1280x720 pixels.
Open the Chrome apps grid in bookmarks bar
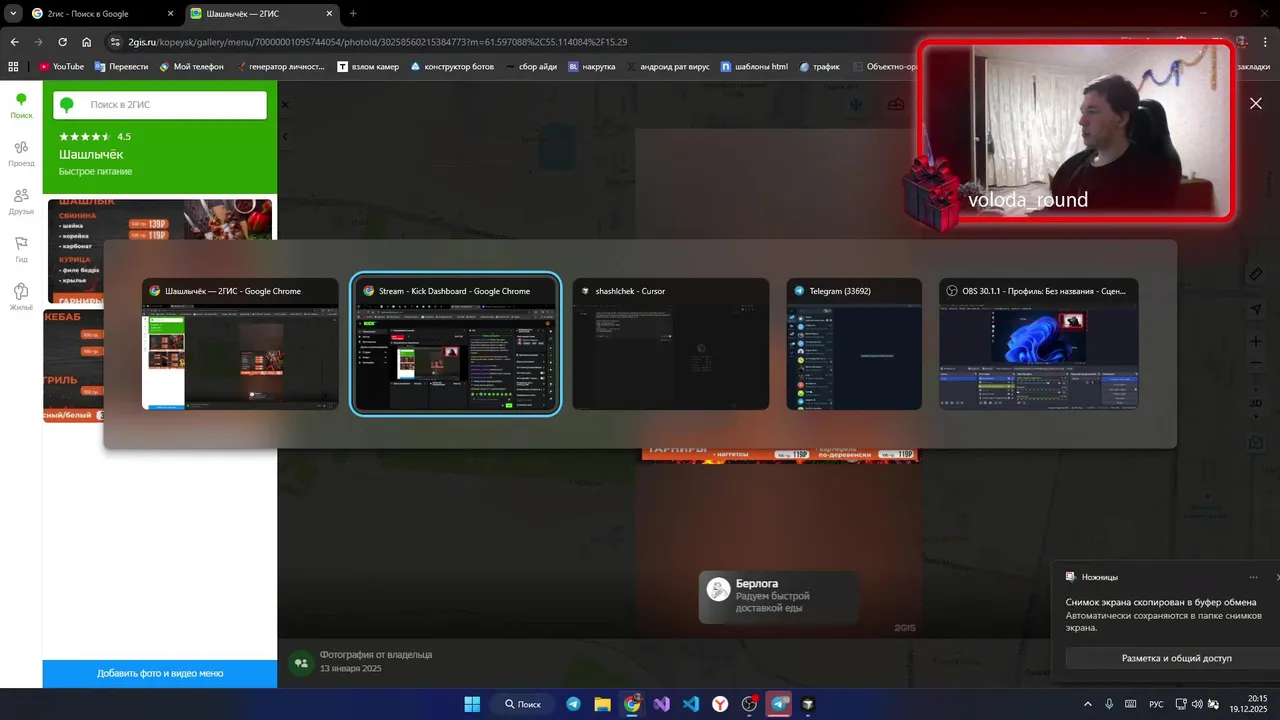[x=13, y=67]
